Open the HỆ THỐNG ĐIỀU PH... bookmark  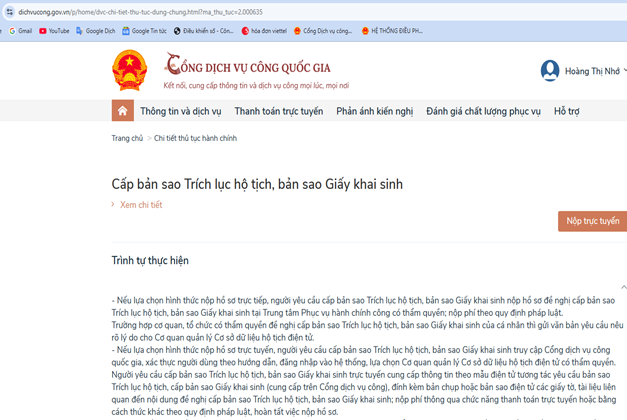point(392,31)
